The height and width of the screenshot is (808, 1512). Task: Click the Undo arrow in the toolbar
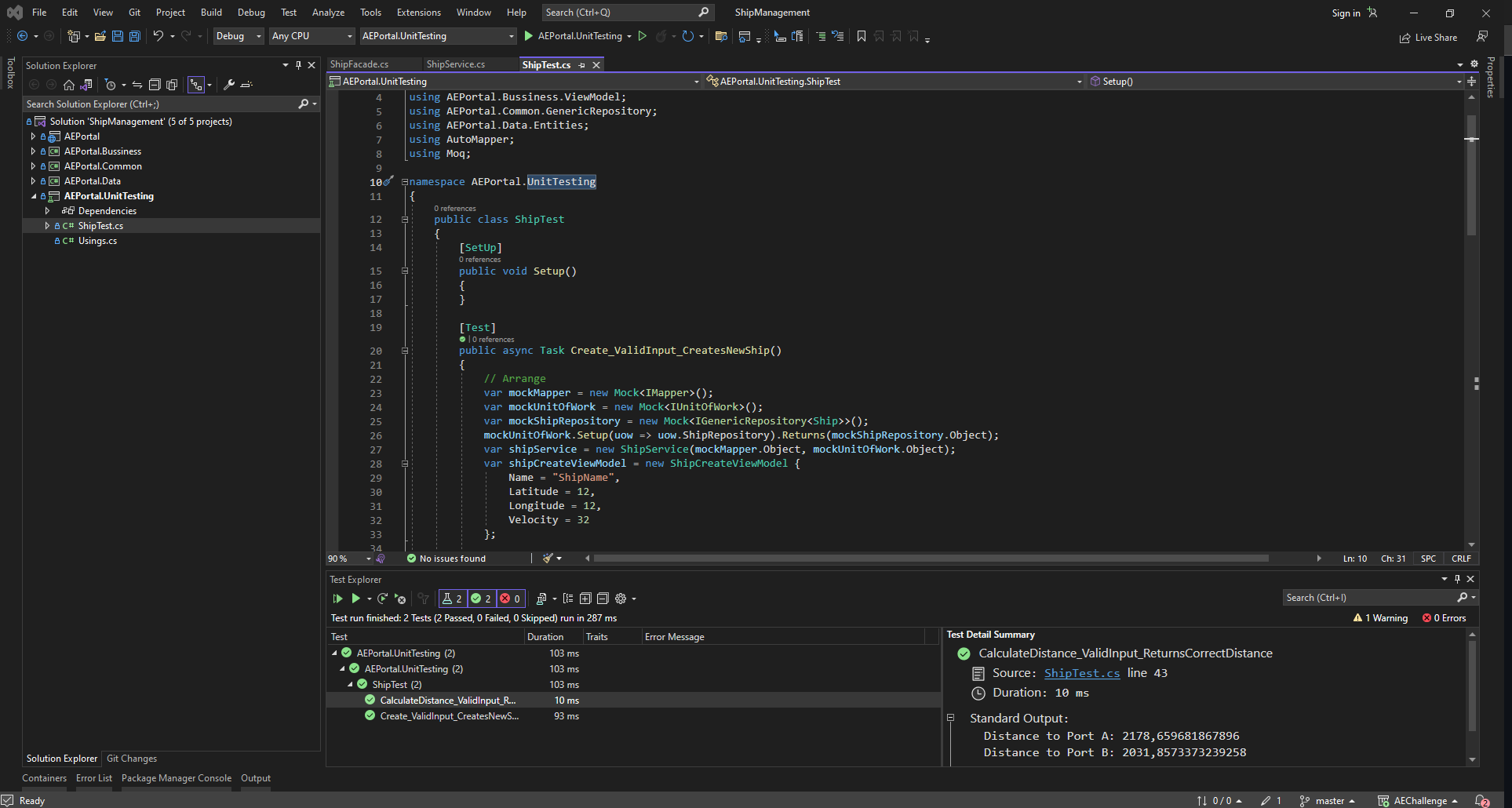click(158, 36)
